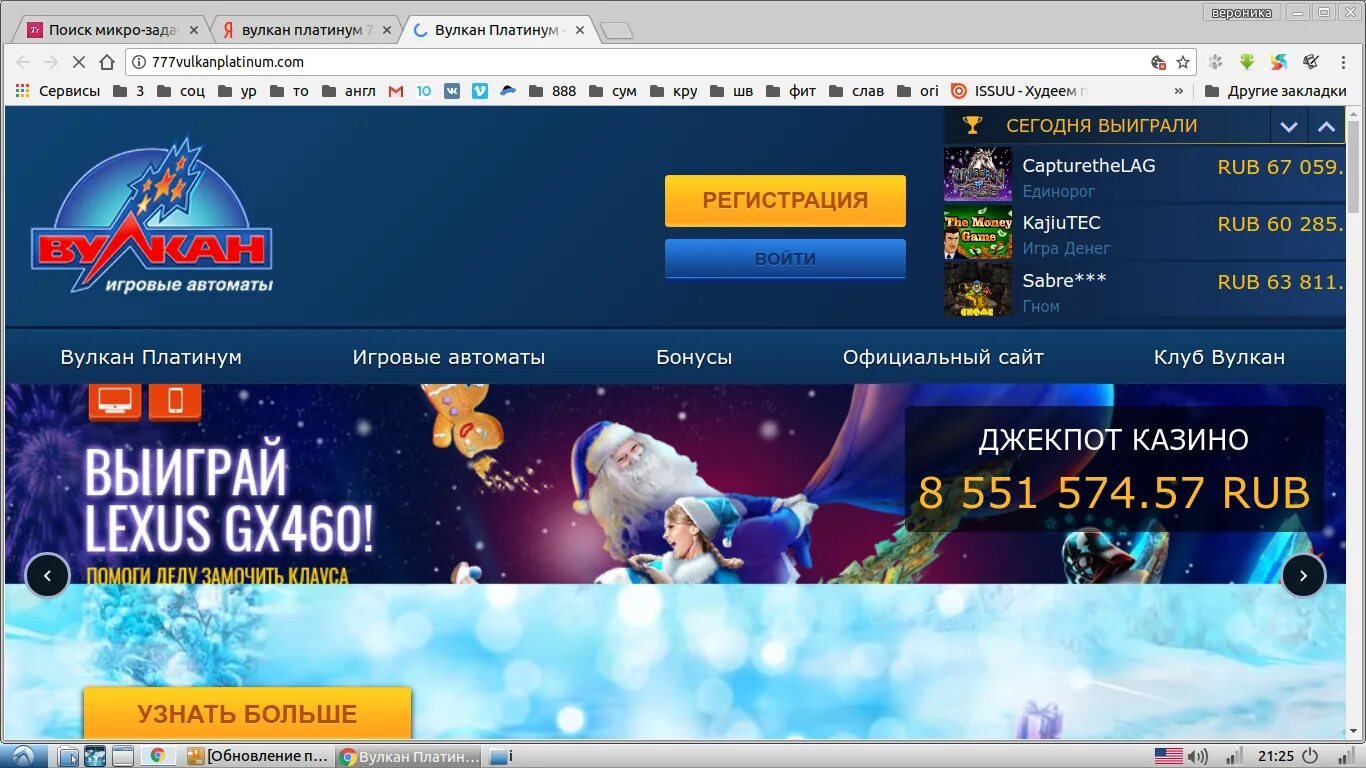
Task: Open the volume icon in system tray
Action: pos(1197,757)
